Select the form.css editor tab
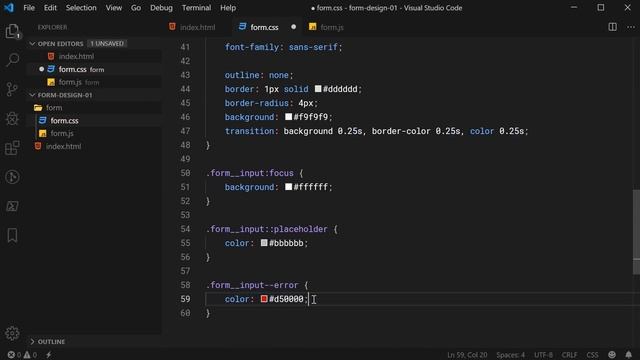 coord(264,27)
